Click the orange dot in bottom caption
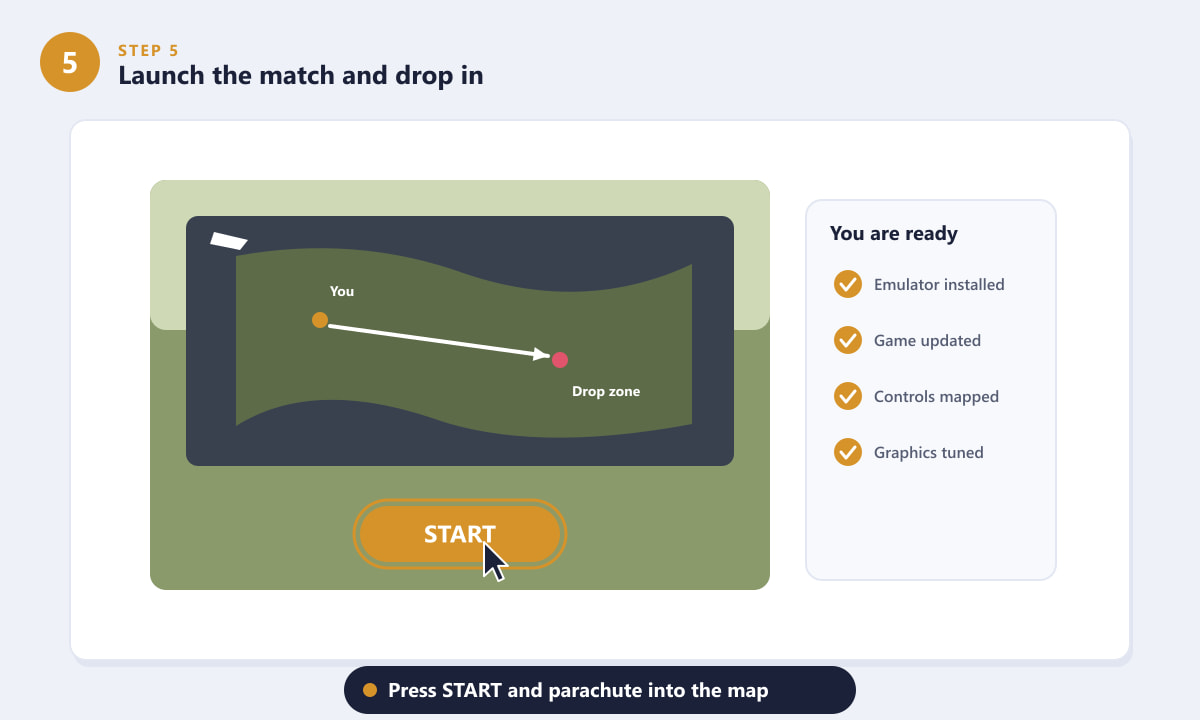Screen dimensions: 1200x720 (370, 690)
